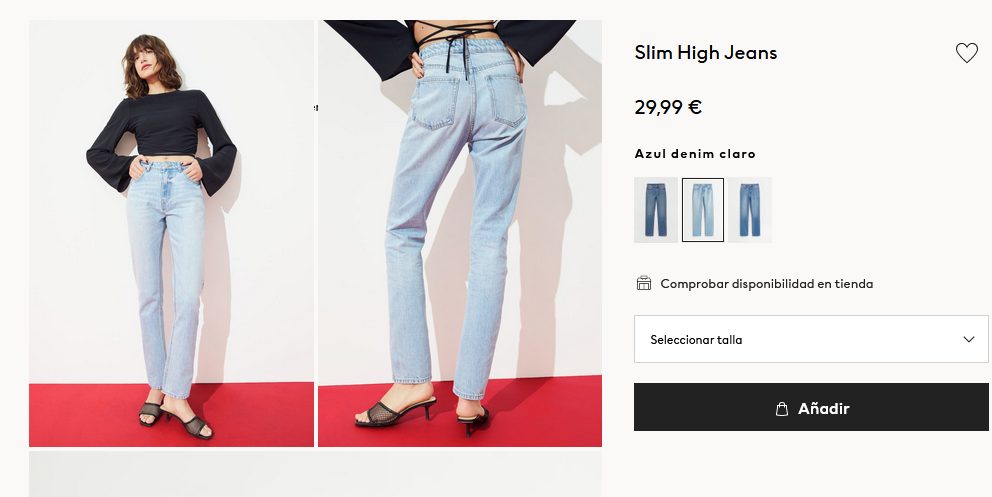Screen dimensions: 992x497
Task: Open the back view jeans photo
Action: (x=460, y=233)
